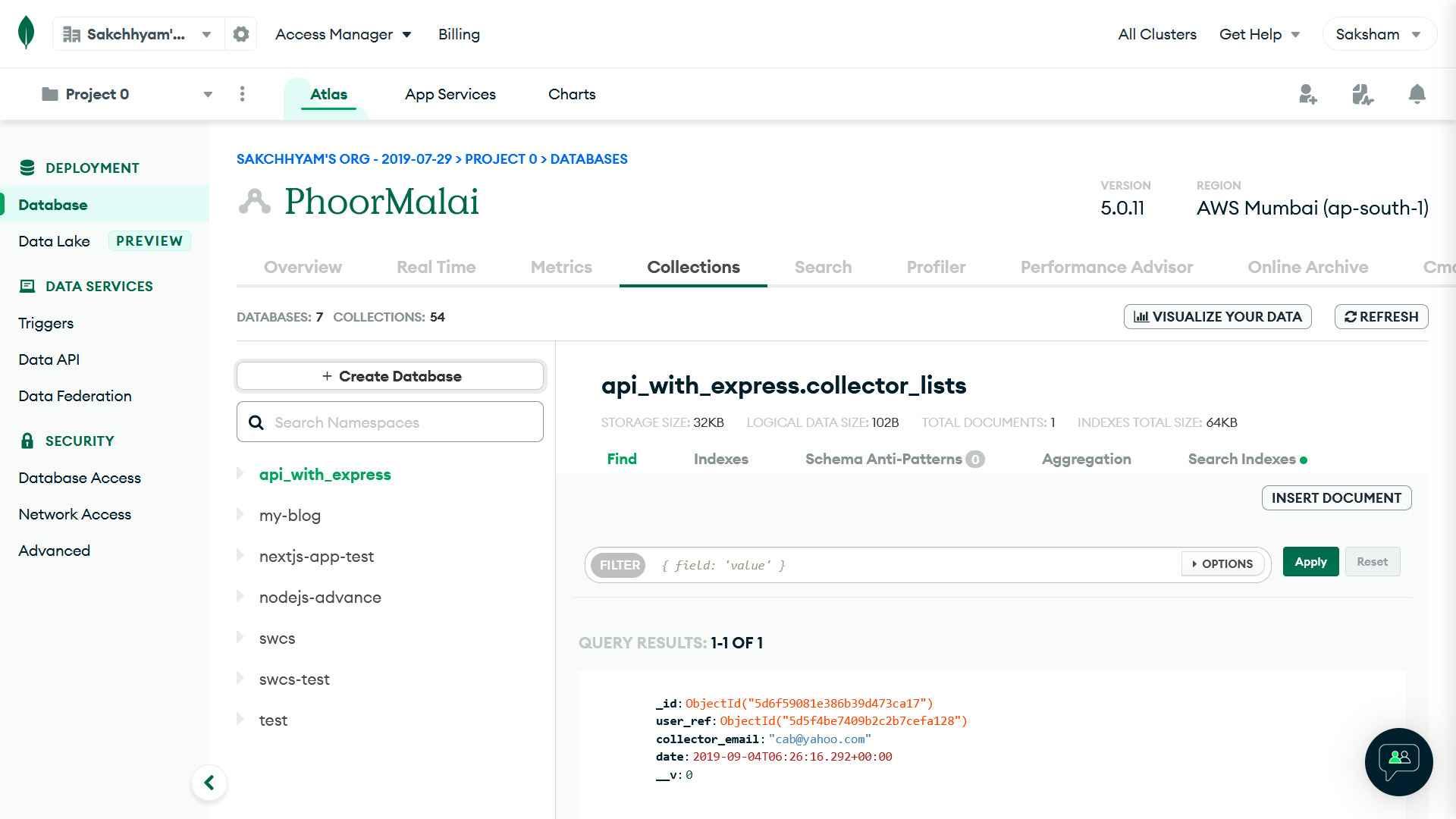Switch to App Services tab
The image size is (1456, 819).
click(450, 94)
